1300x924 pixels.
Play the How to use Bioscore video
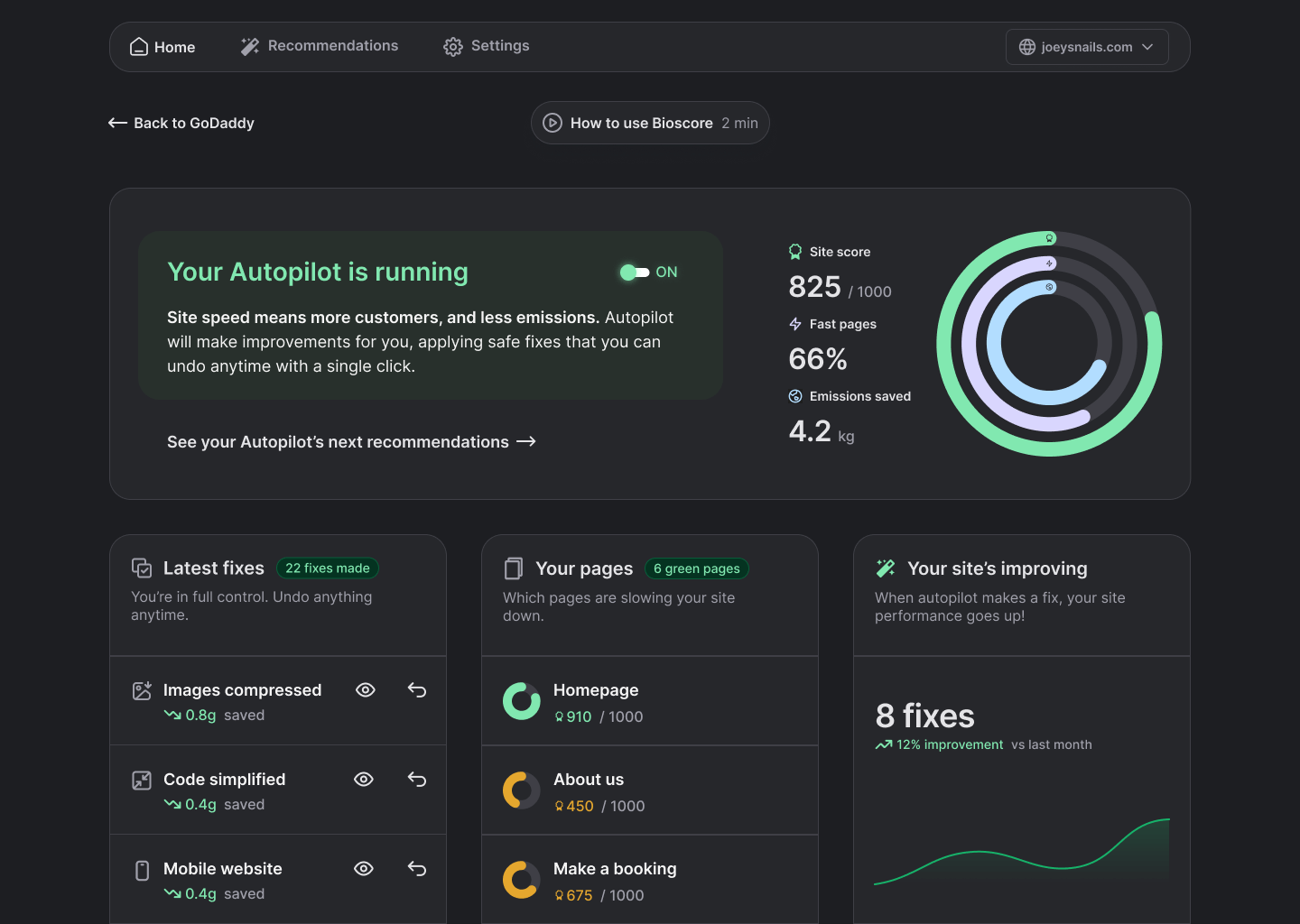pyautogui.click(x=650, y=123)
